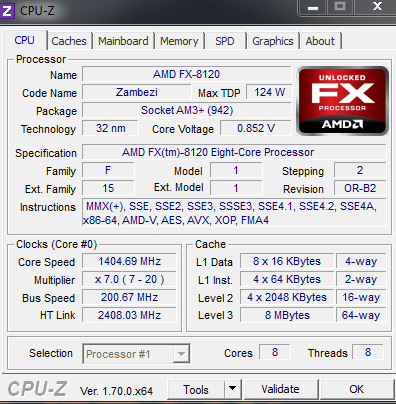The image size is (396, 404).
Task: Click the L1 Data value 8 x 16 KBytes
Action: [287, 261]
